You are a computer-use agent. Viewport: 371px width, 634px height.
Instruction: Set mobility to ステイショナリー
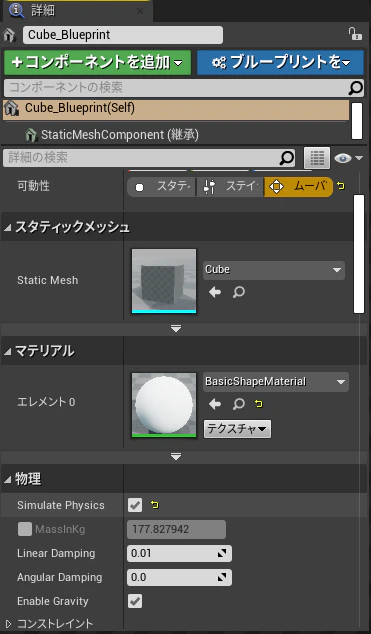pyautogui.click(x=230, y=187)
